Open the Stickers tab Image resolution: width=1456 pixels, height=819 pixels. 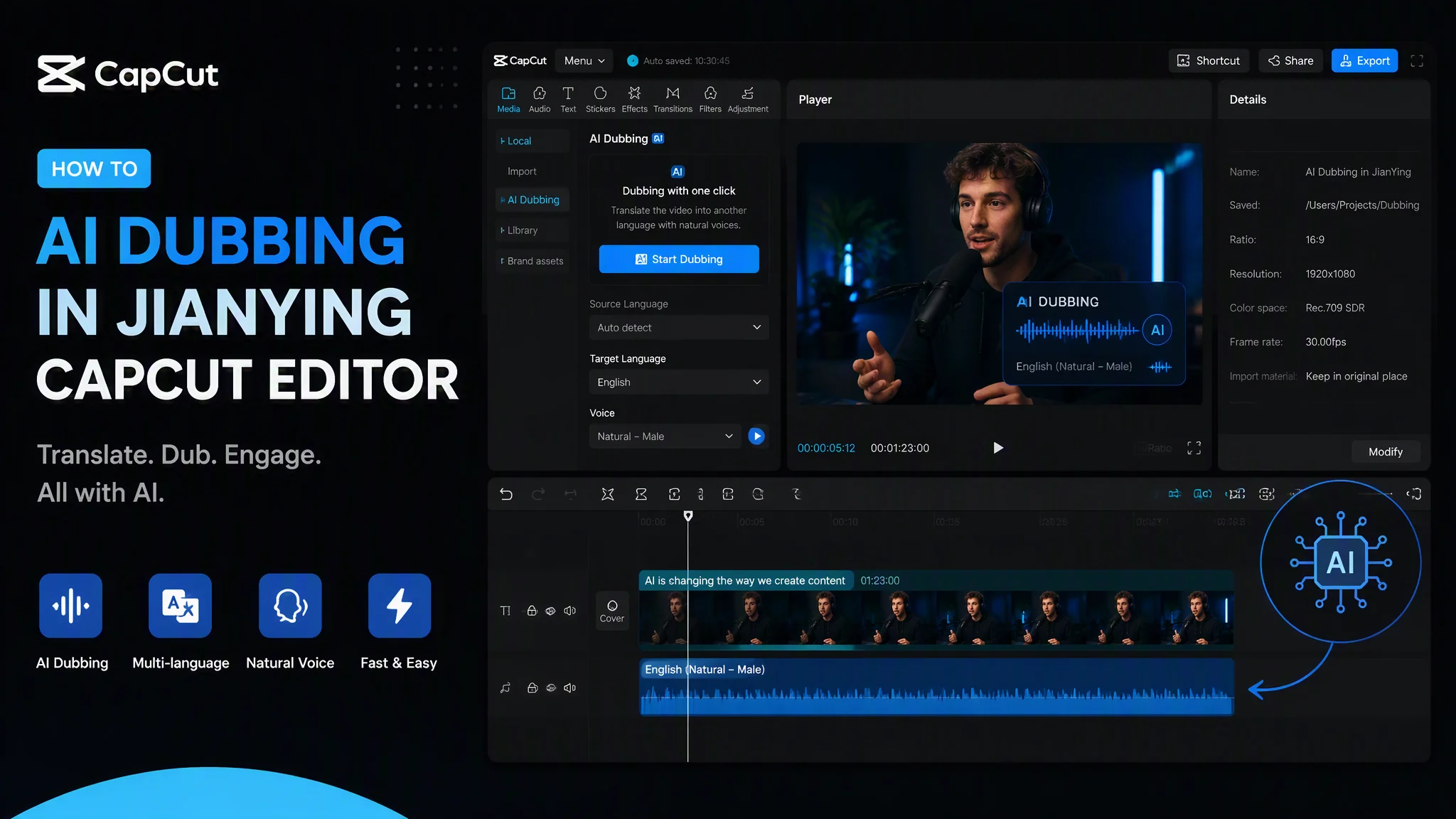pos(600,100)
